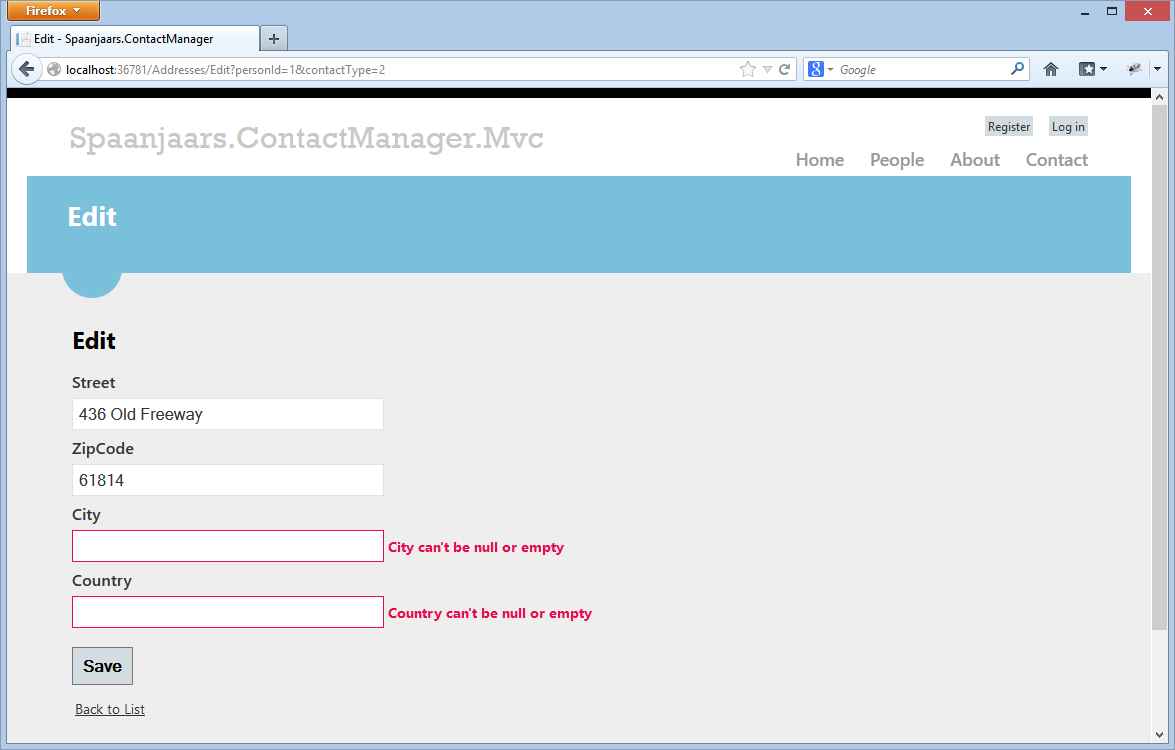Click into the empty City text field

coord(228,546)
